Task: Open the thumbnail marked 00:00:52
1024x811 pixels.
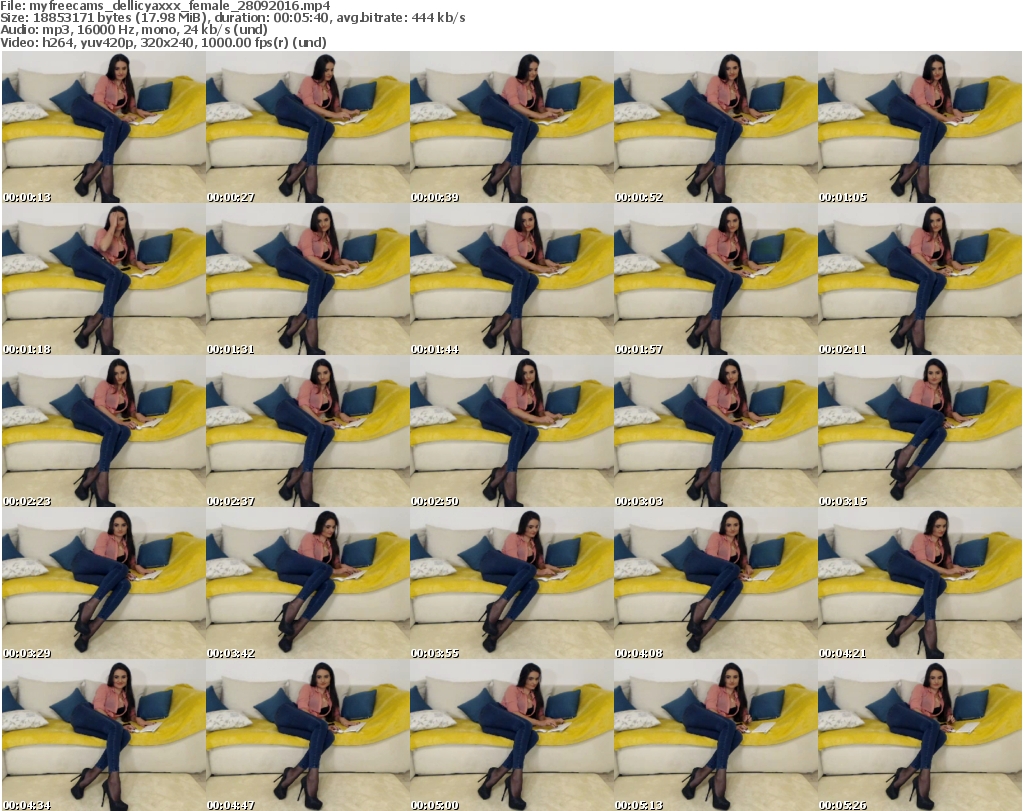Action: (715, 127)
